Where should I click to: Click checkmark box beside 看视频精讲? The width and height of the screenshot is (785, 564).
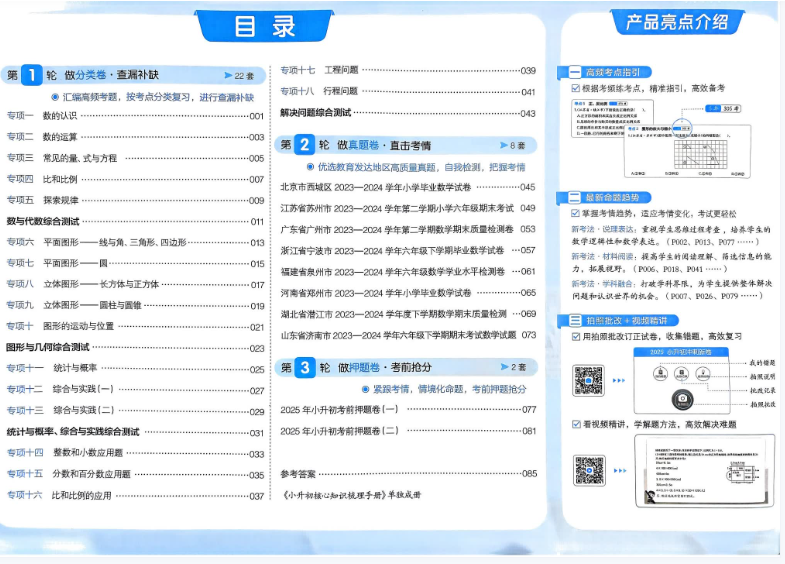[576, 424]
